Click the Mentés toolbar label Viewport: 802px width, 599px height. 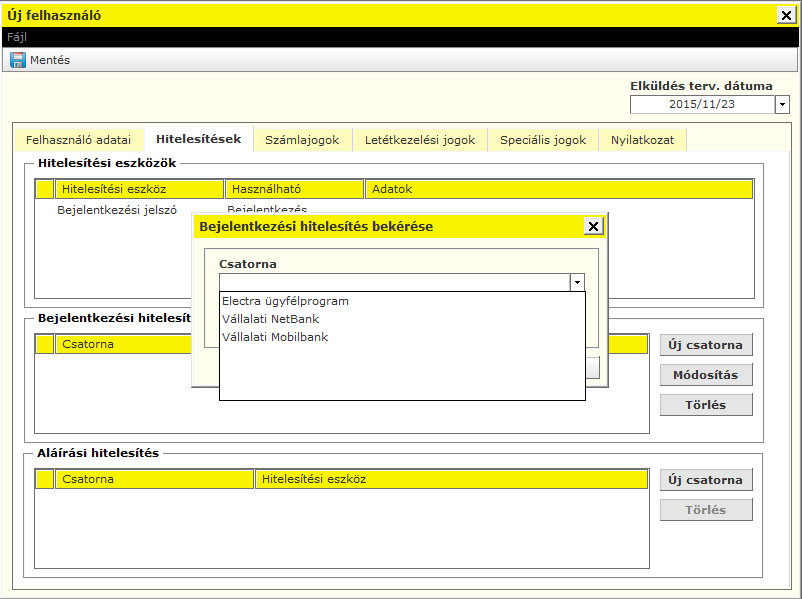50,60
